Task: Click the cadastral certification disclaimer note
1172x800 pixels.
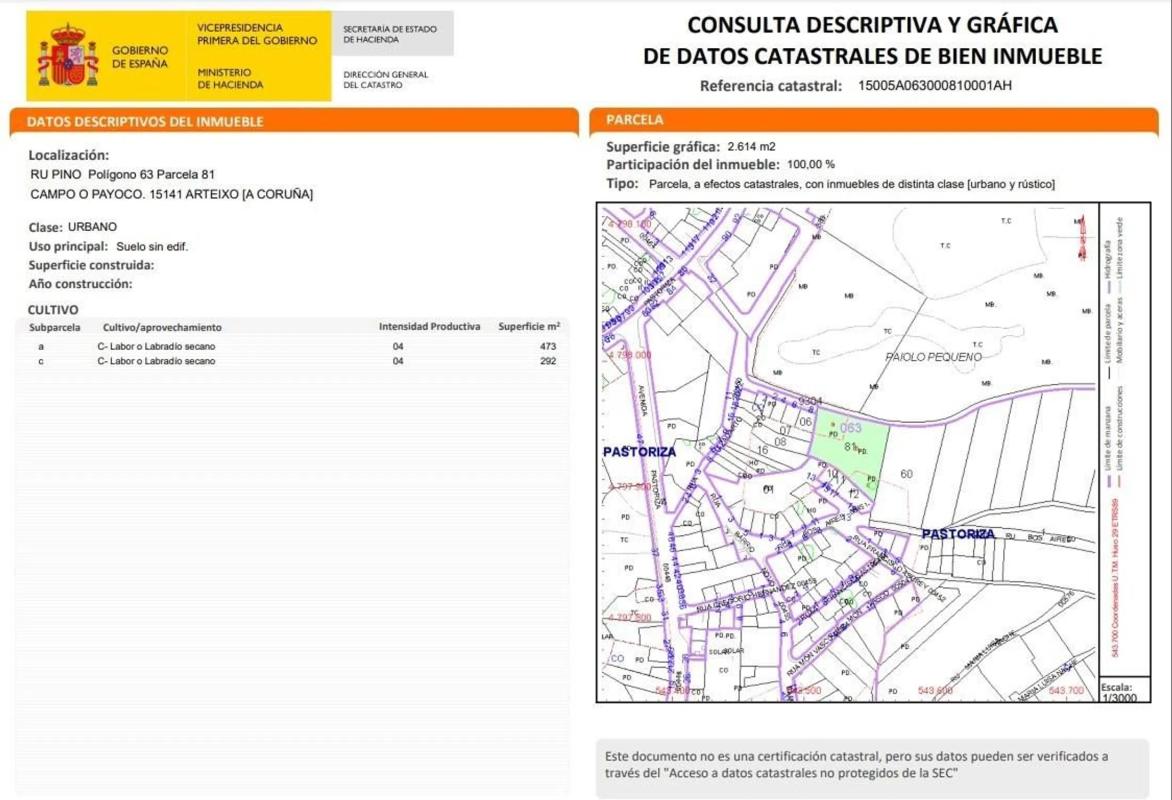Action: 855,765
